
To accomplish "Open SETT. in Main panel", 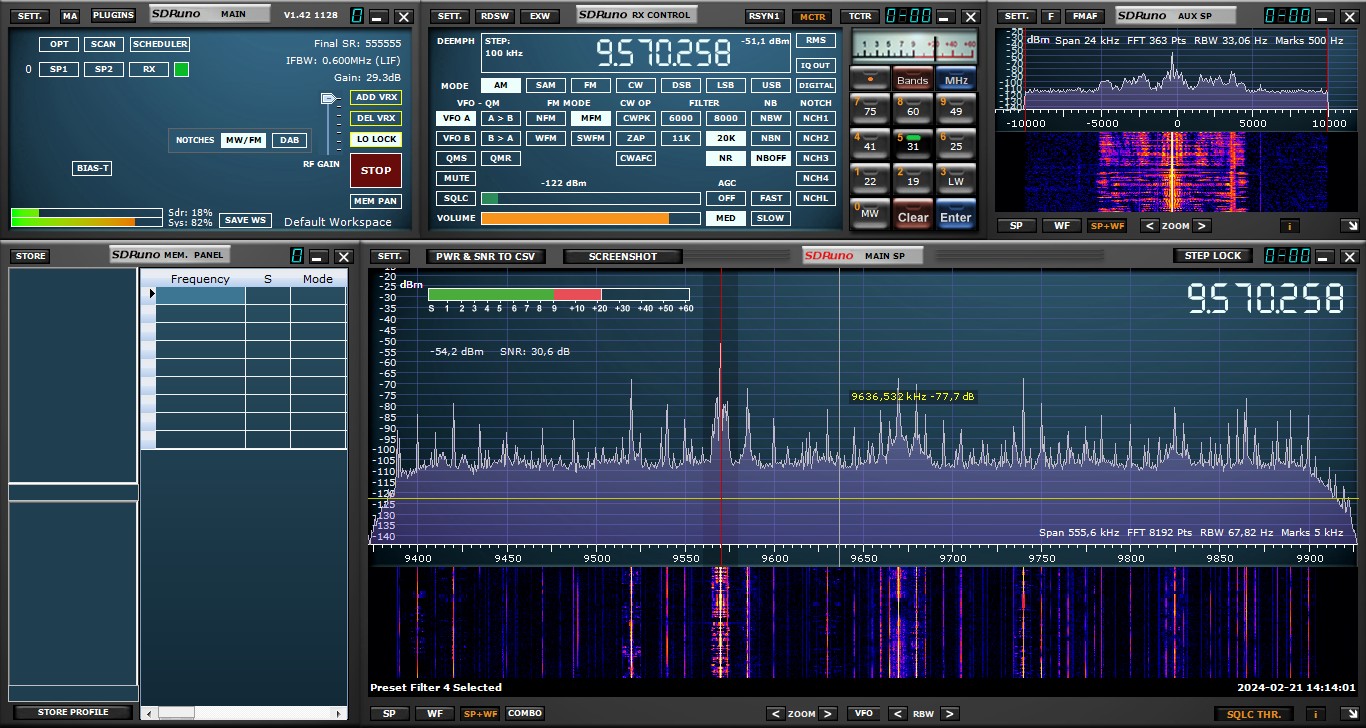I will [30, 16].
